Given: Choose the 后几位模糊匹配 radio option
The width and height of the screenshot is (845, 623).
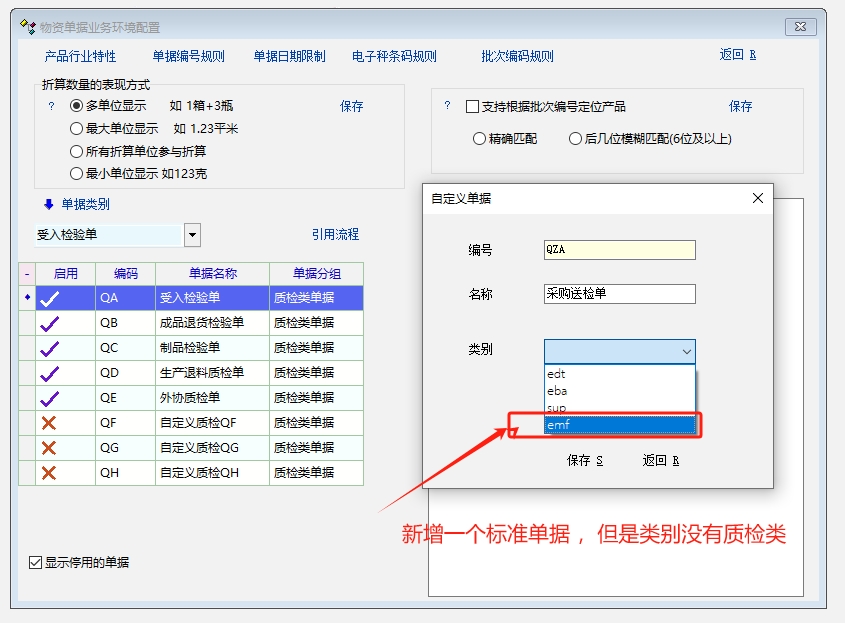Looking at the screenshot, I should tap(575, 139).
